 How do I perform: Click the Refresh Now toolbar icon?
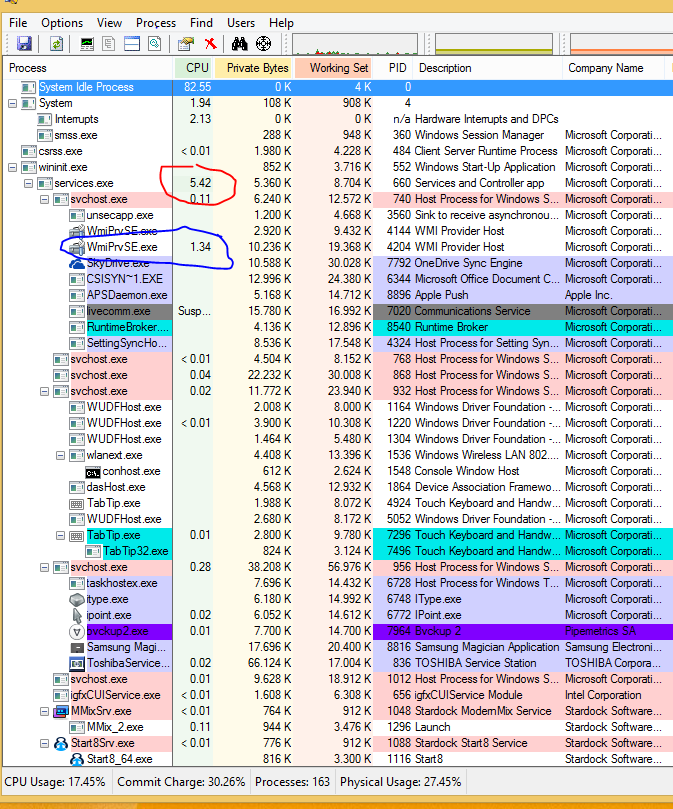56,44
